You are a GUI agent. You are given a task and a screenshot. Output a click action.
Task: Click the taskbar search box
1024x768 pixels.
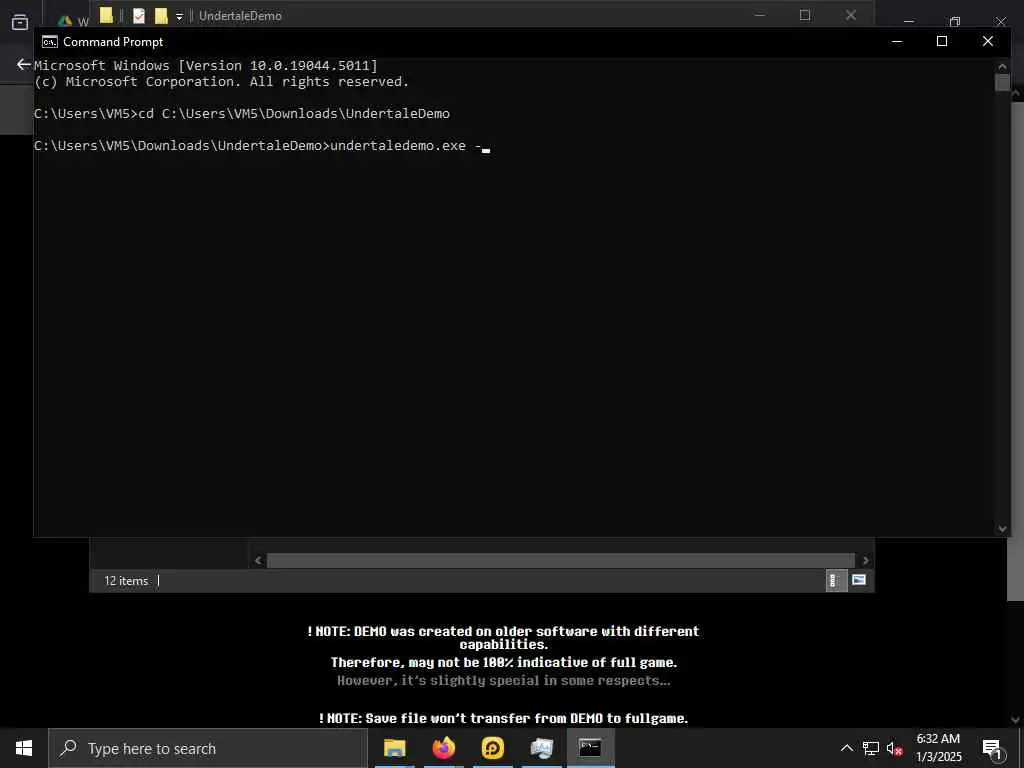coord(208,748)
